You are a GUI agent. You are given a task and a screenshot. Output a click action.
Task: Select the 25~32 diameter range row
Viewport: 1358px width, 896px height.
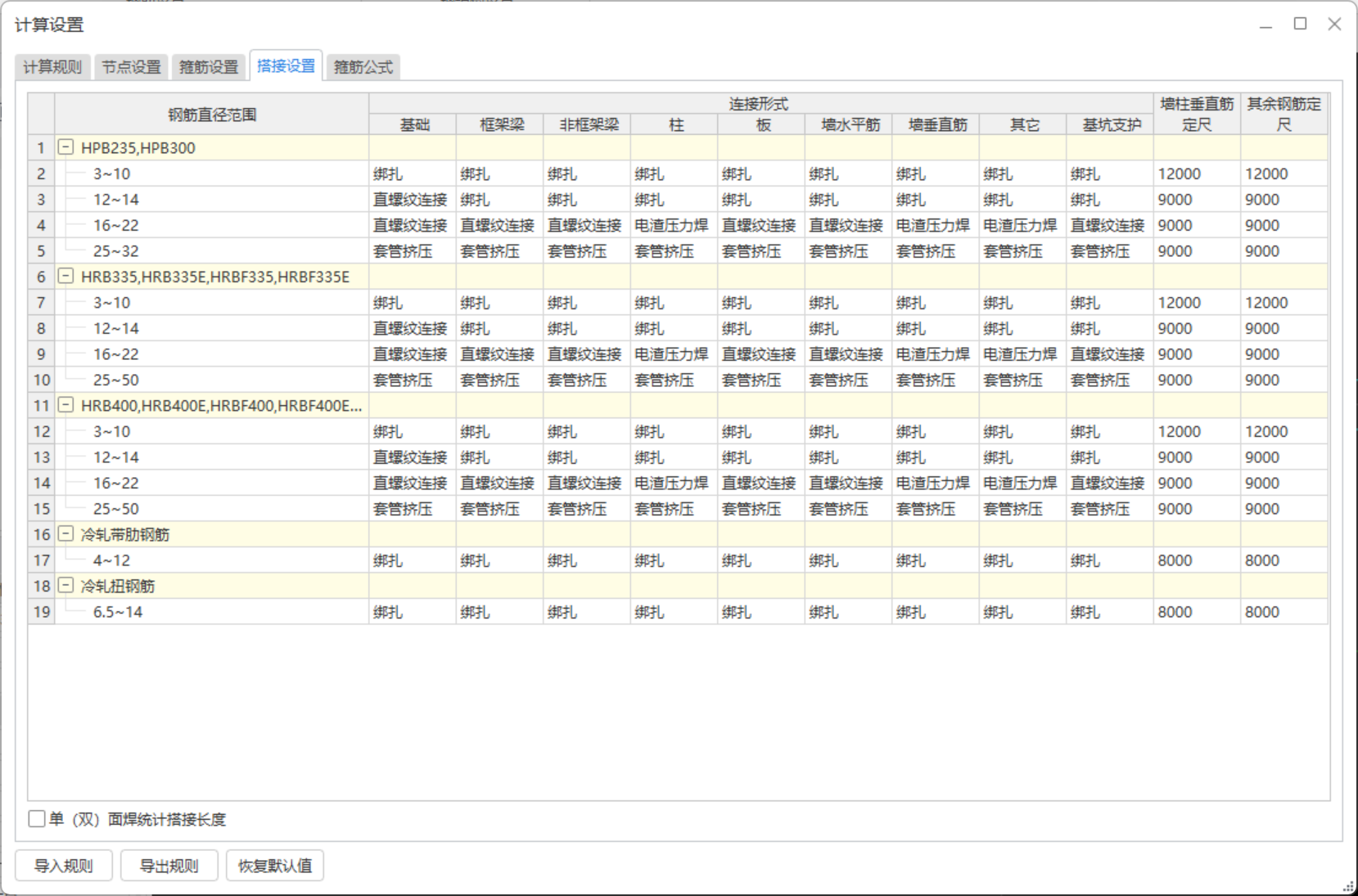[x=212, y=251]
